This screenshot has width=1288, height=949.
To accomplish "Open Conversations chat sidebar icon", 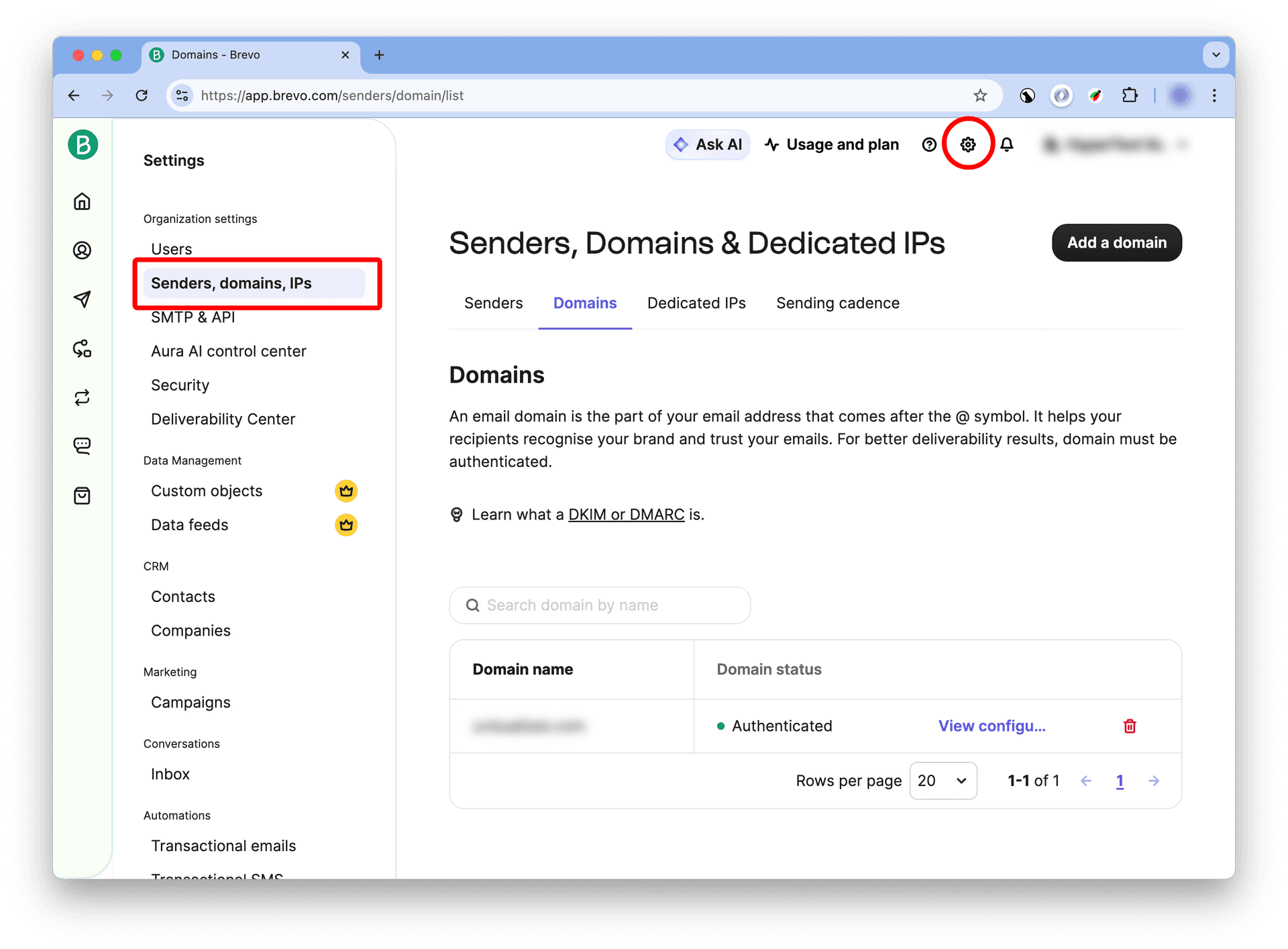I will [82, 446].
